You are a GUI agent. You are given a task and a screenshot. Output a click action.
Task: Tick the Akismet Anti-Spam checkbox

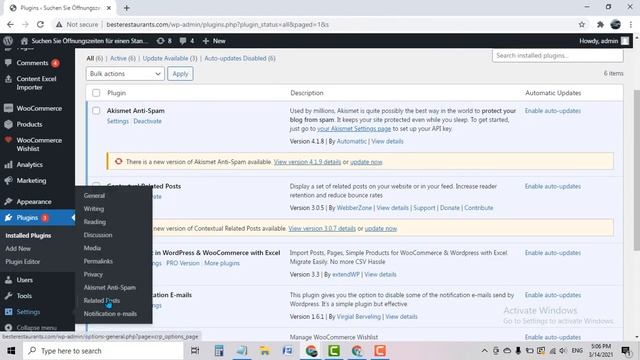[96, 111]
